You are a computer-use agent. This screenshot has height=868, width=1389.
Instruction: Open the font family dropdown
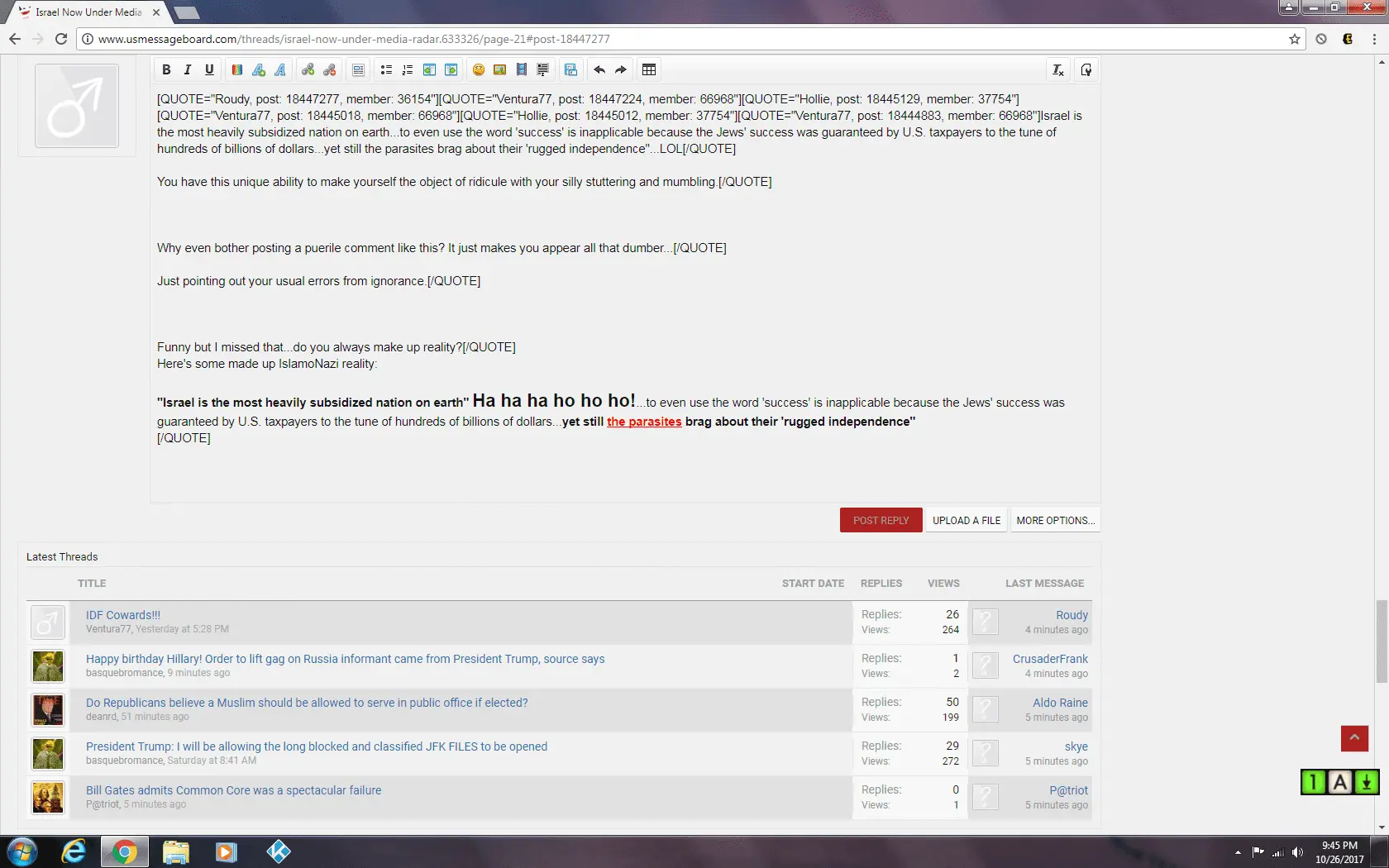[x=280, y=70]
